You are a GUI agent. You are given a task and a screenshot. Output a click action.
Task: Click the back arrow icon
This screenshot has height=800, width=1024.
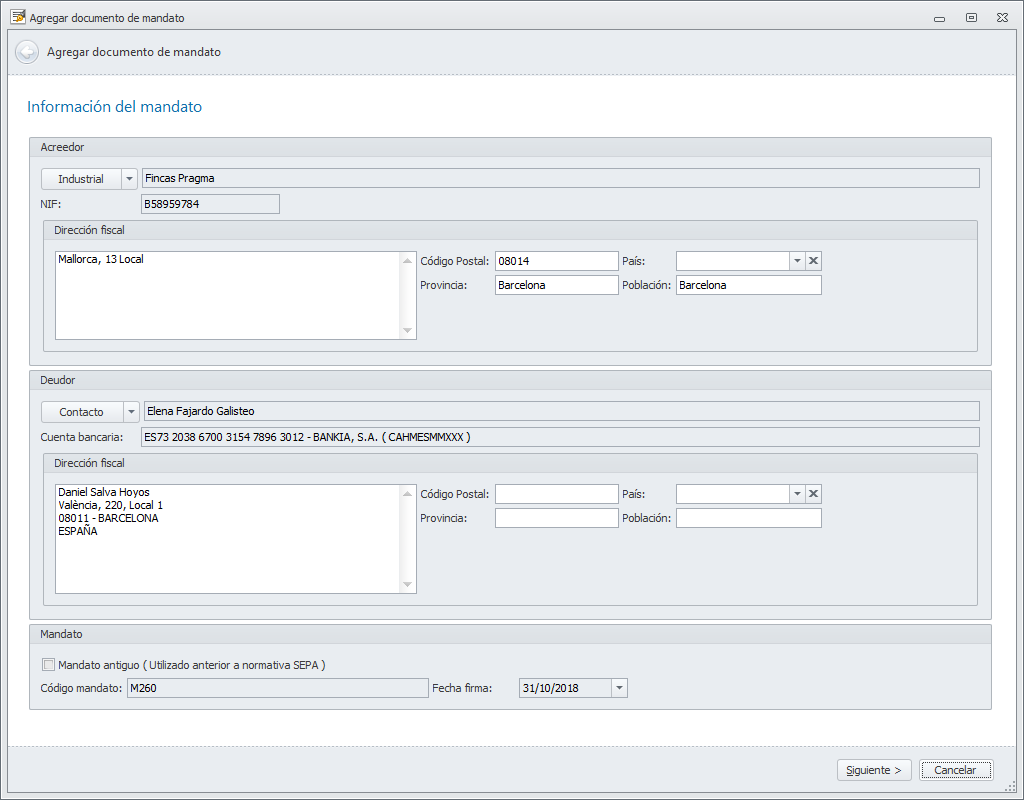(x=27, y=52)
